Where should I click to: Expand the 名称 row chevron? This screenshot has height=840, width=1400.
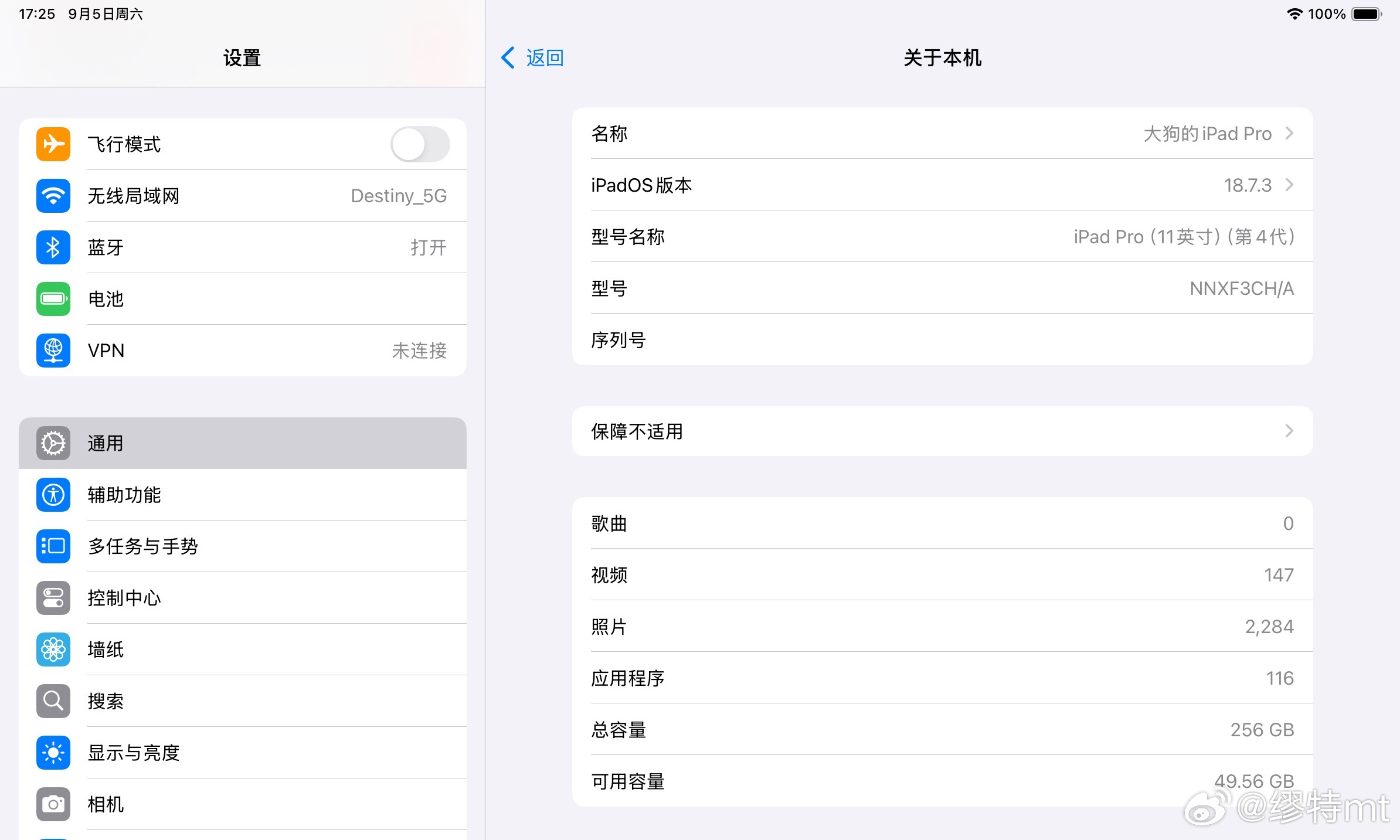click(1289, 133)
